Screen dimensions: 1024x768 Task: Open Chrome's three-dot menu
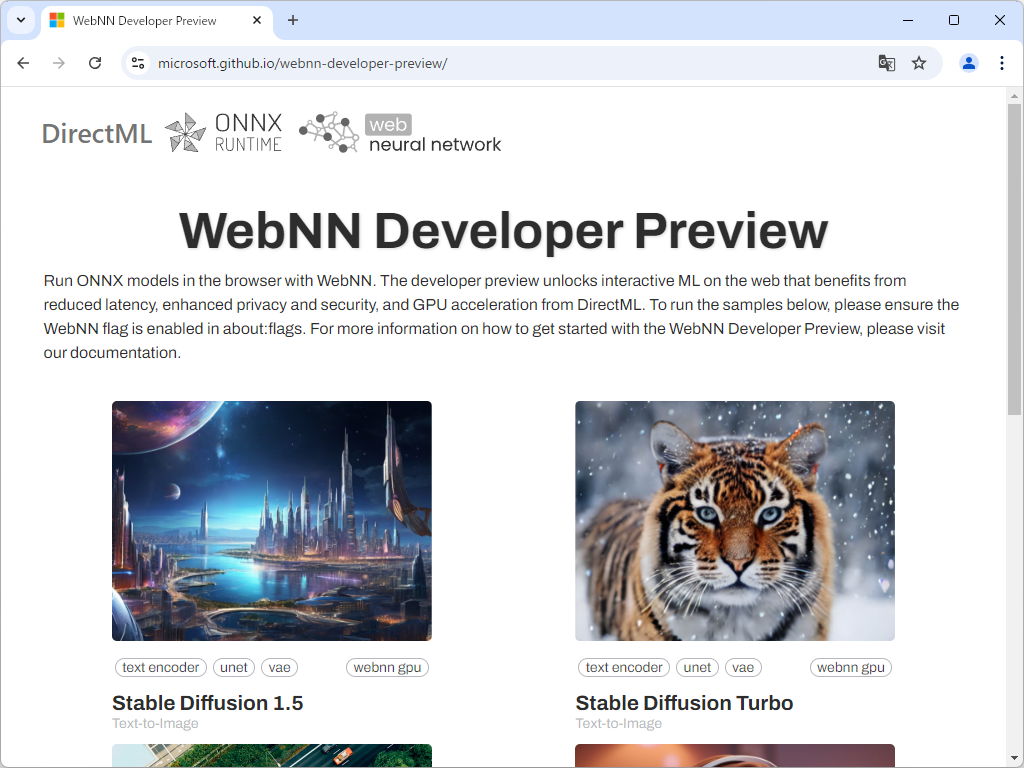point(1002,62)
